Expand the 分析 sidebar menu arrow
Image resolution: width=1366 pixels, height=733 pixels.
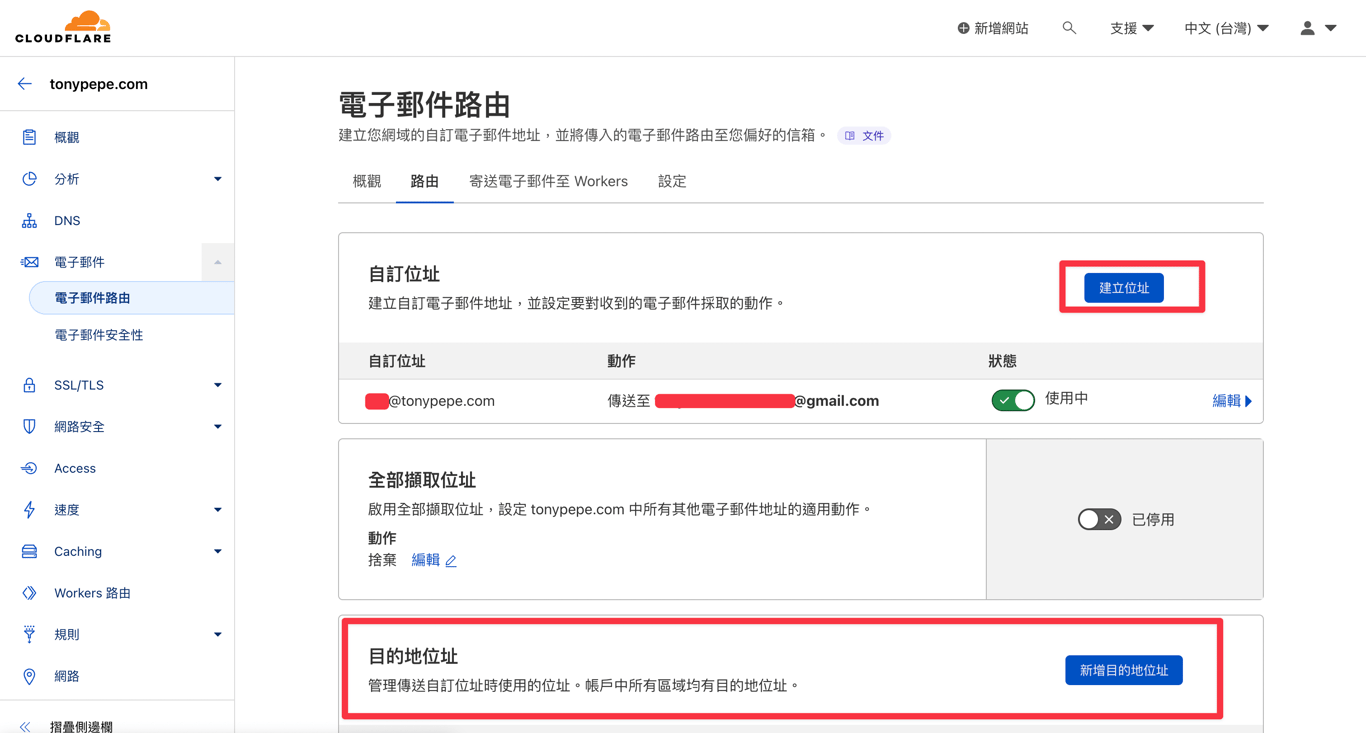217,179
